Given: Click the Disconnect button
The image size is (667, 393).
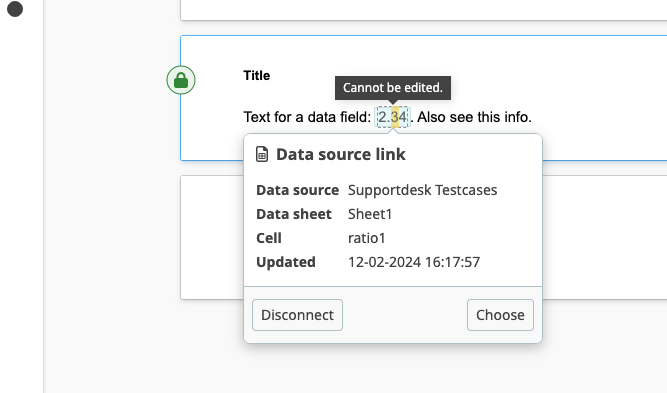Looking at the screenshot, I should [297, 315].
